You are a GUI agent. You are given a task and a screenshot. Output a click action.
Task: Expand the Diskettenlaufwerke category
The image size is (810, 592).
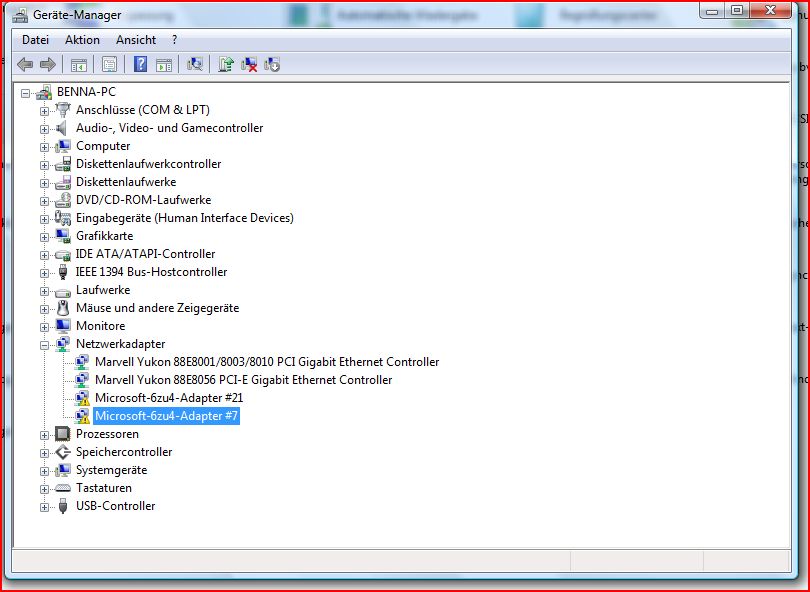click(x=44, y=183)
